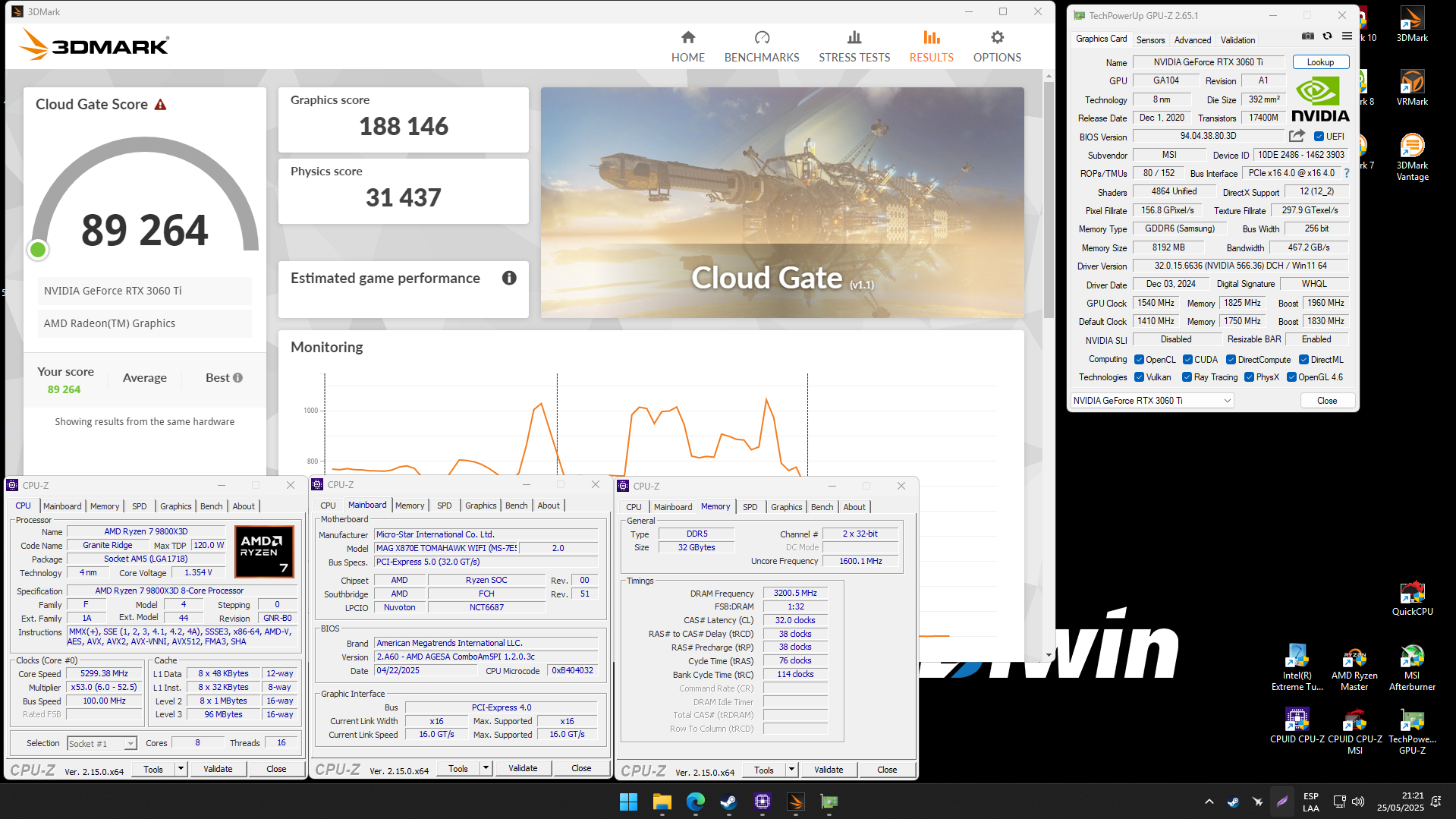Open Steam from the taskbar
The image size is (1456, 819).
click(x=729, y=802)
